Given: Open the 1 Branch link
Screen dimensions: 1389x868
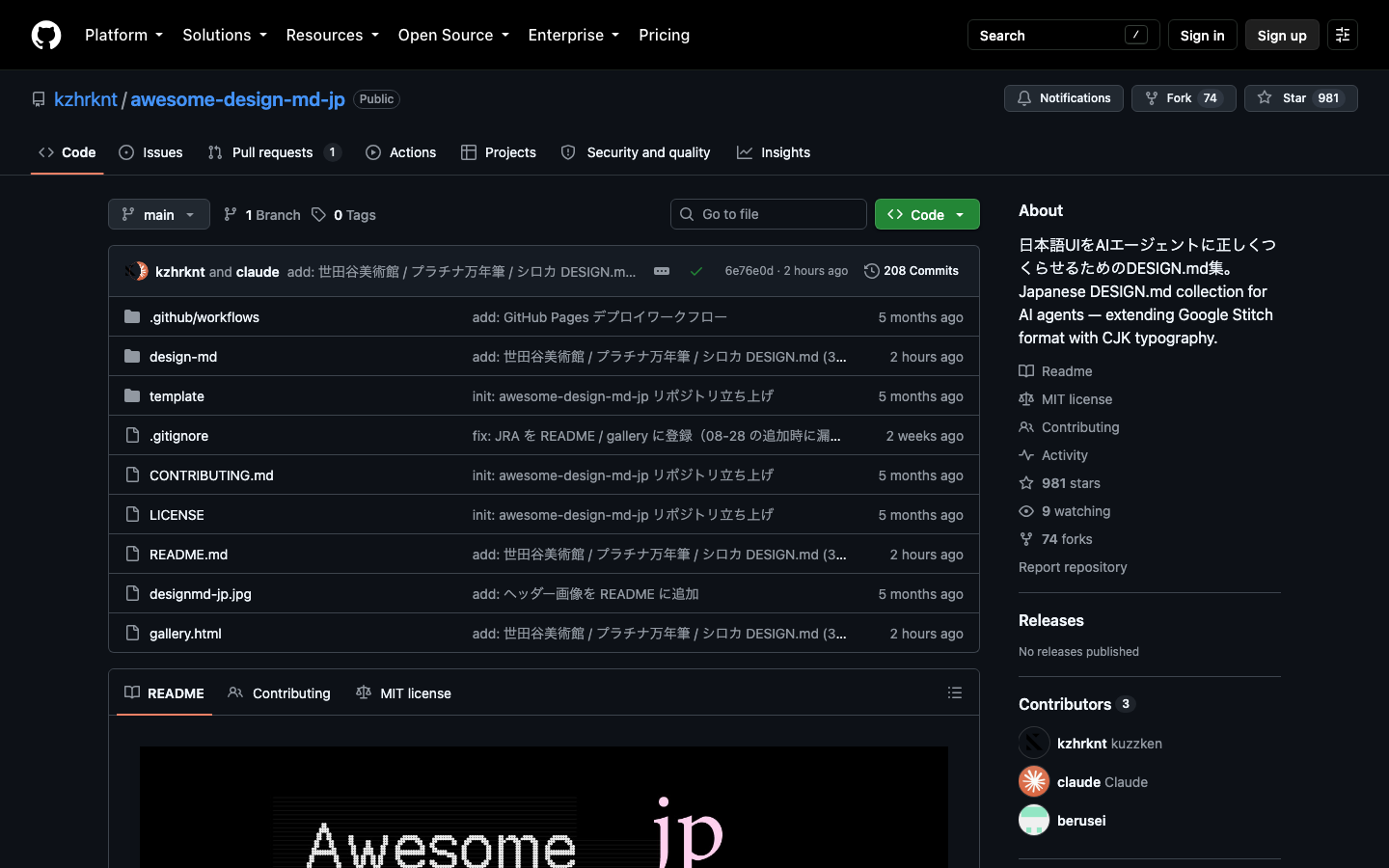Looking at the screenshot, I should [x=262, y=214].
